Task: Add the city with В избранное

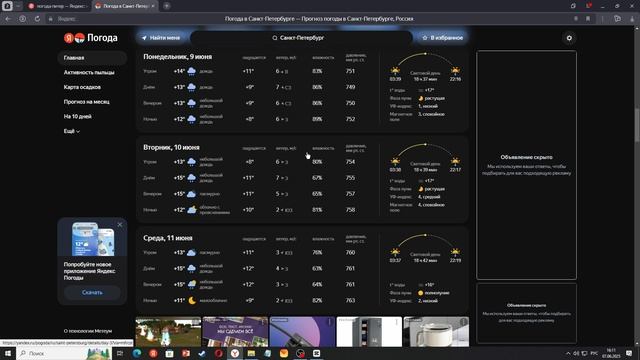Action: [442, 38]
